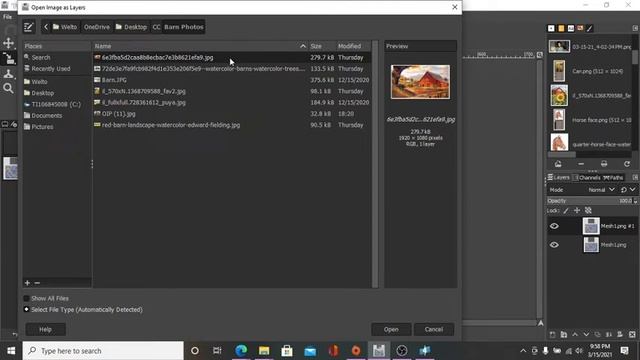Click the paintbrush dock tab icon
The width and height of the screenshot is (640, 360).
coord(589,28)
